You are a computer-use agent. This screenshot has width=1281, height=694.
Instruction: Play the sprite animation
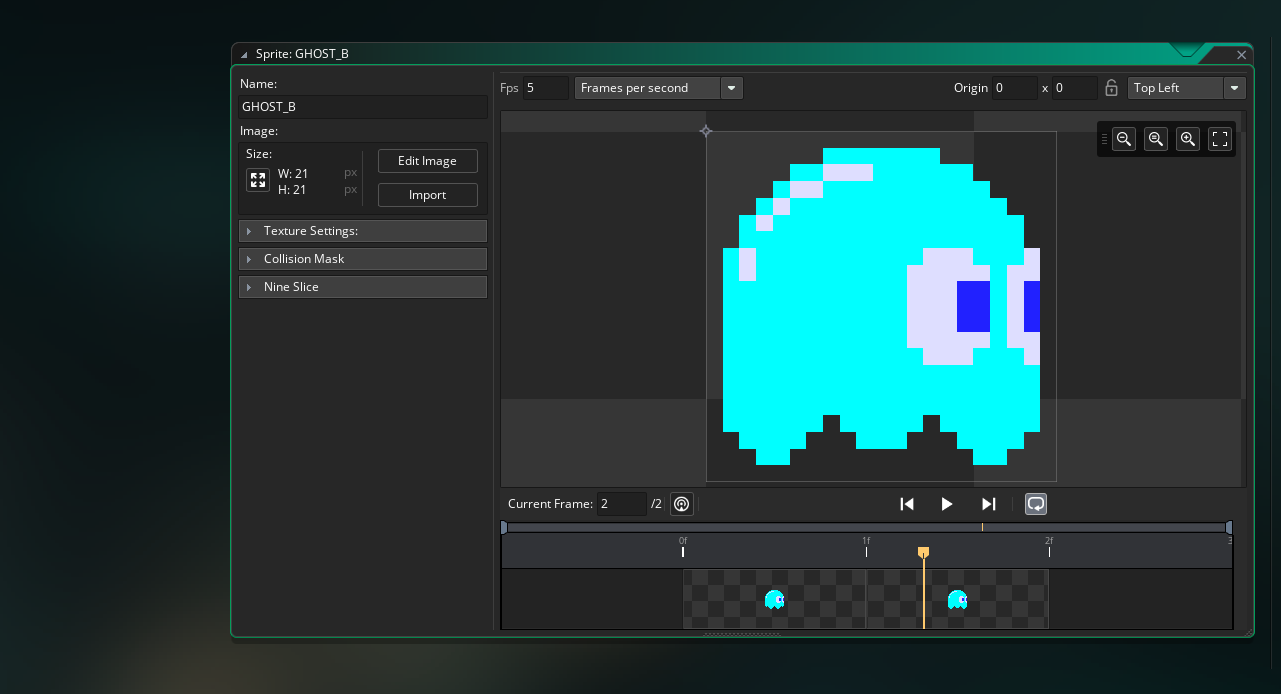click(947, 504)
